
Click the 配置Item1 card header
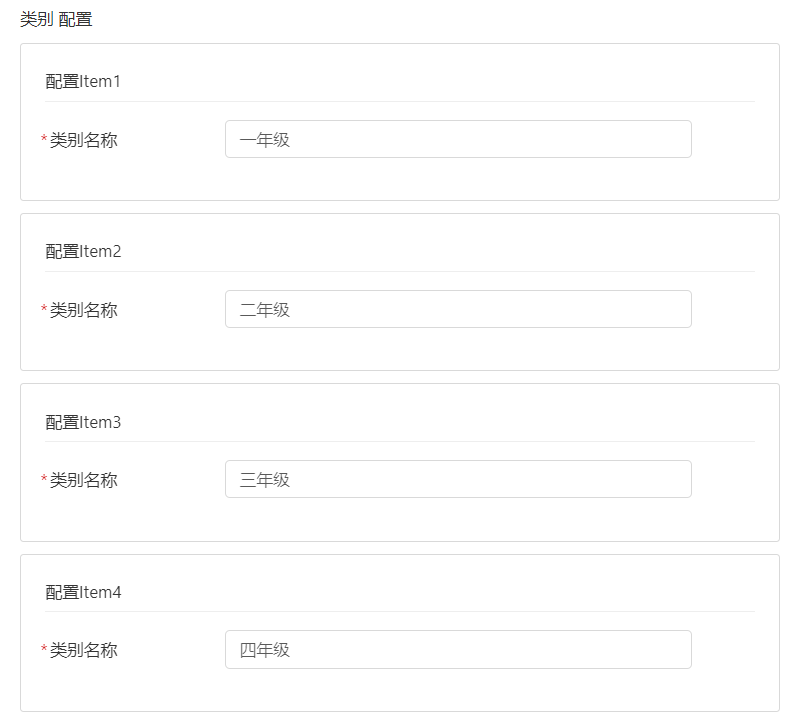(83, 82)
